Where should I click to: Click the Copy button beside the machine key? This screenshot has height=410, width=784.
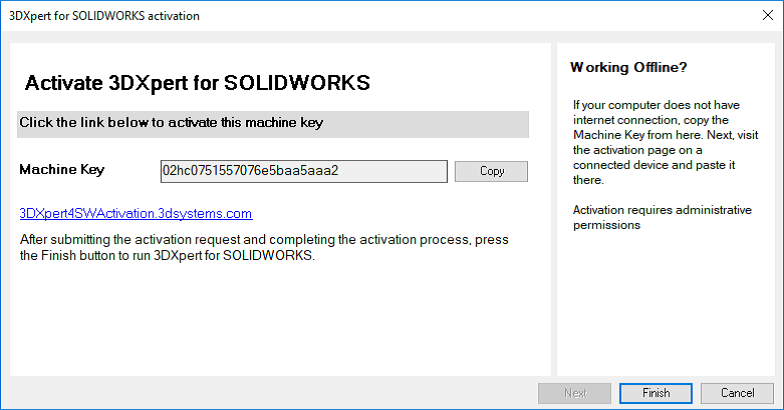pyautogui.click(x=491, y=171)
